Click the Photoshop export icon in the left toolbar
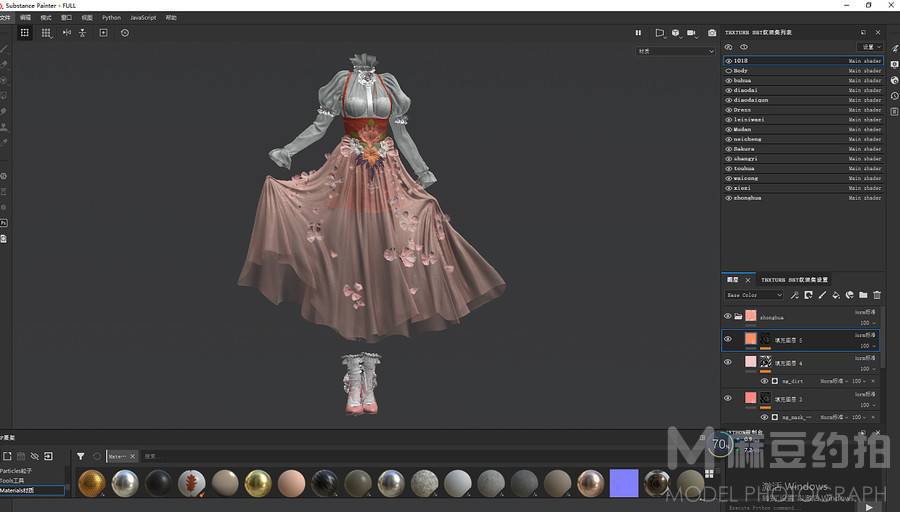 coord(3,223)
